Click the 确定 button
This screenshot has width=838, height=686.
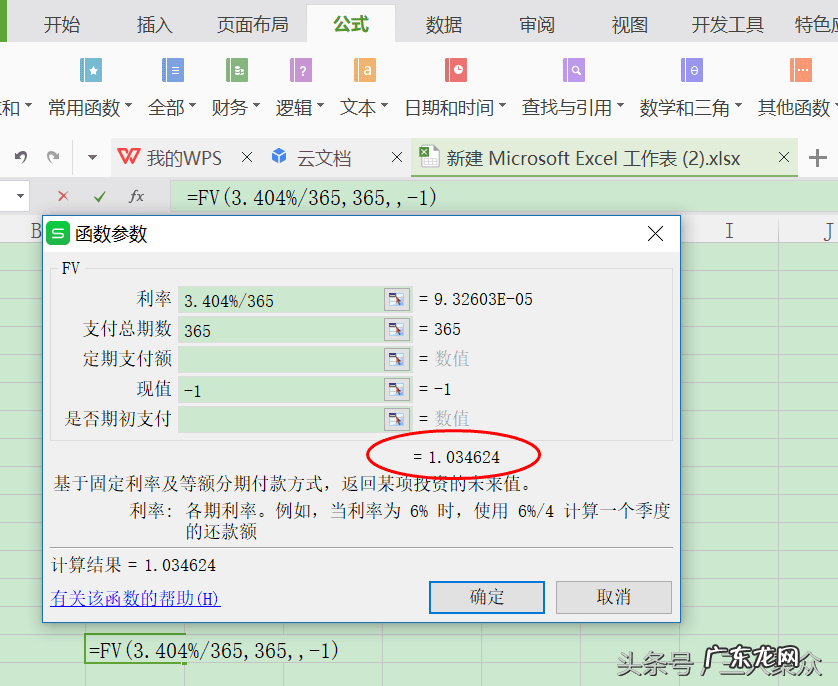(x=487, y=597)
